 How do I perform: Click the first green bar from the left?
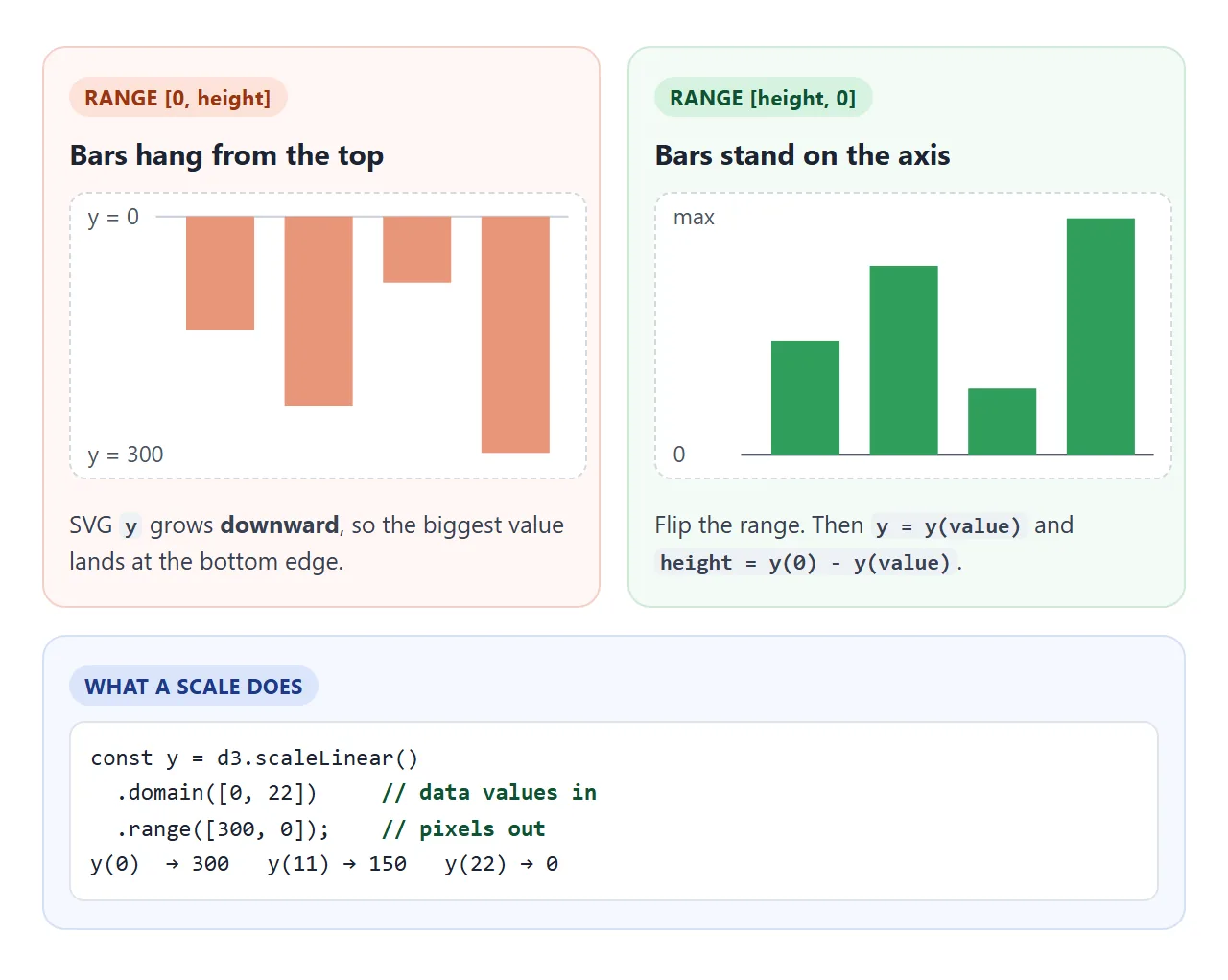pyautogui.click(x=805, y=398)
